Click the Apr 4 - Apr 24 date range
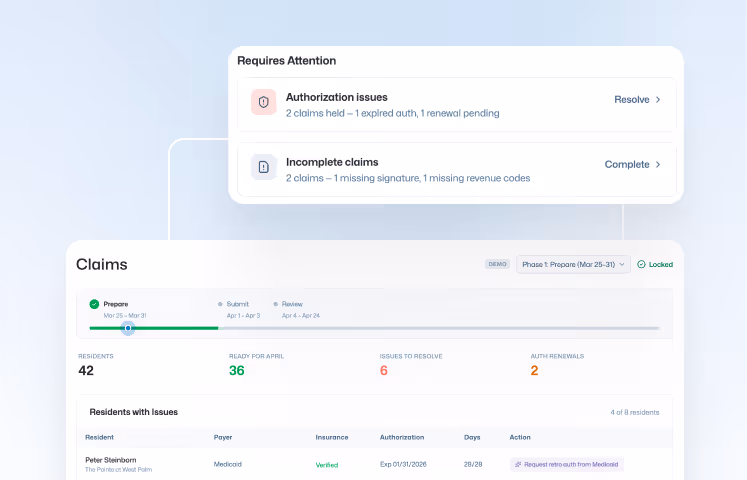This screenshot has width=747, height=480. pos(301,315)
